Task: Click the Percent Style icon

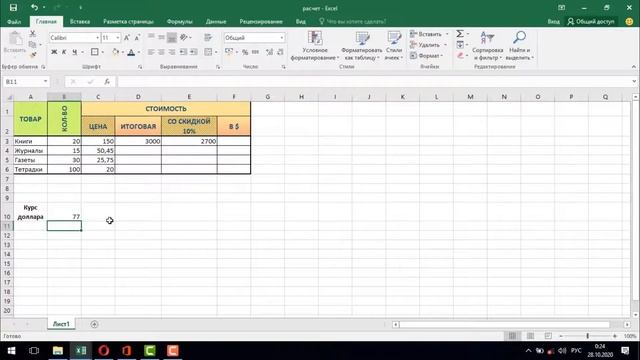Action: pos(245,52)
